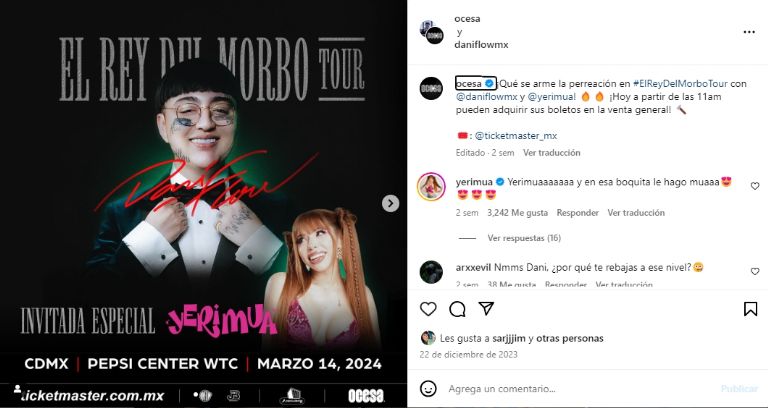Open yerimua's profile picture avatar

tap(431, 187)
